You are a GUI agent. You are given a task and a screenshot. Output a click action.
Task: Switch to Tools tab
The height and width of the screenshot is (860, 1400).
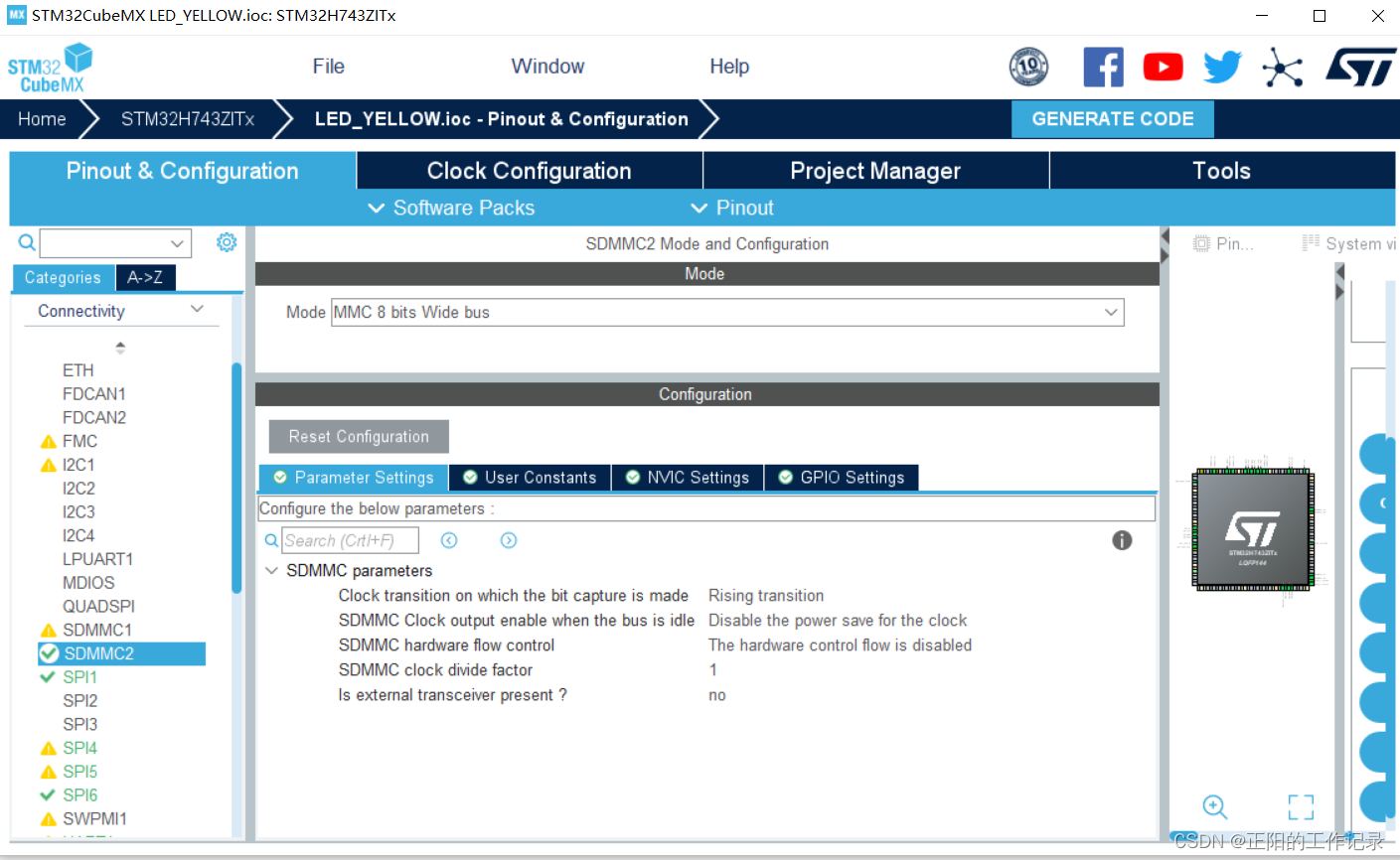[x=1222, y=171]
